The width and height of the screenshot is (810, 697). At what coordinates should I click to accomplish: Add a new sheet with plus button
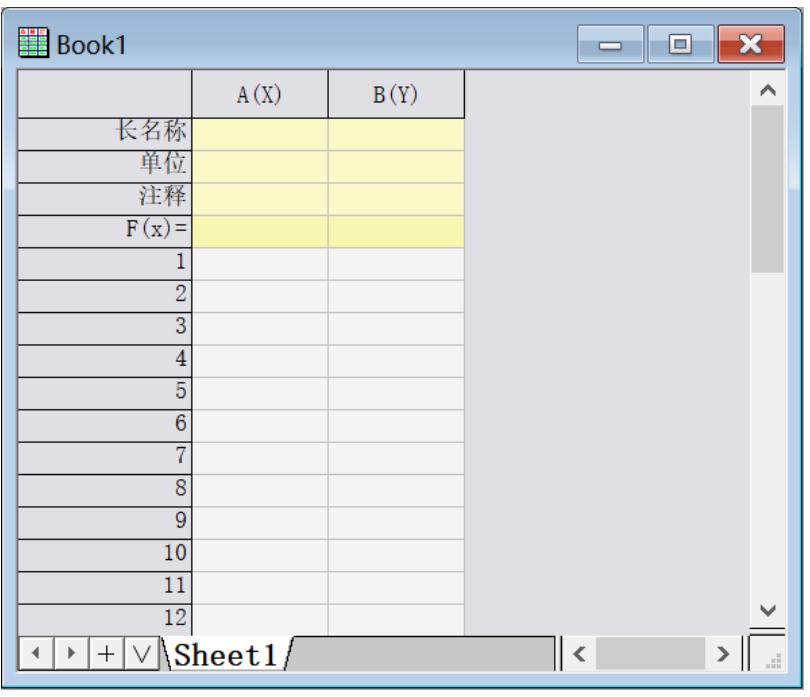106,654
